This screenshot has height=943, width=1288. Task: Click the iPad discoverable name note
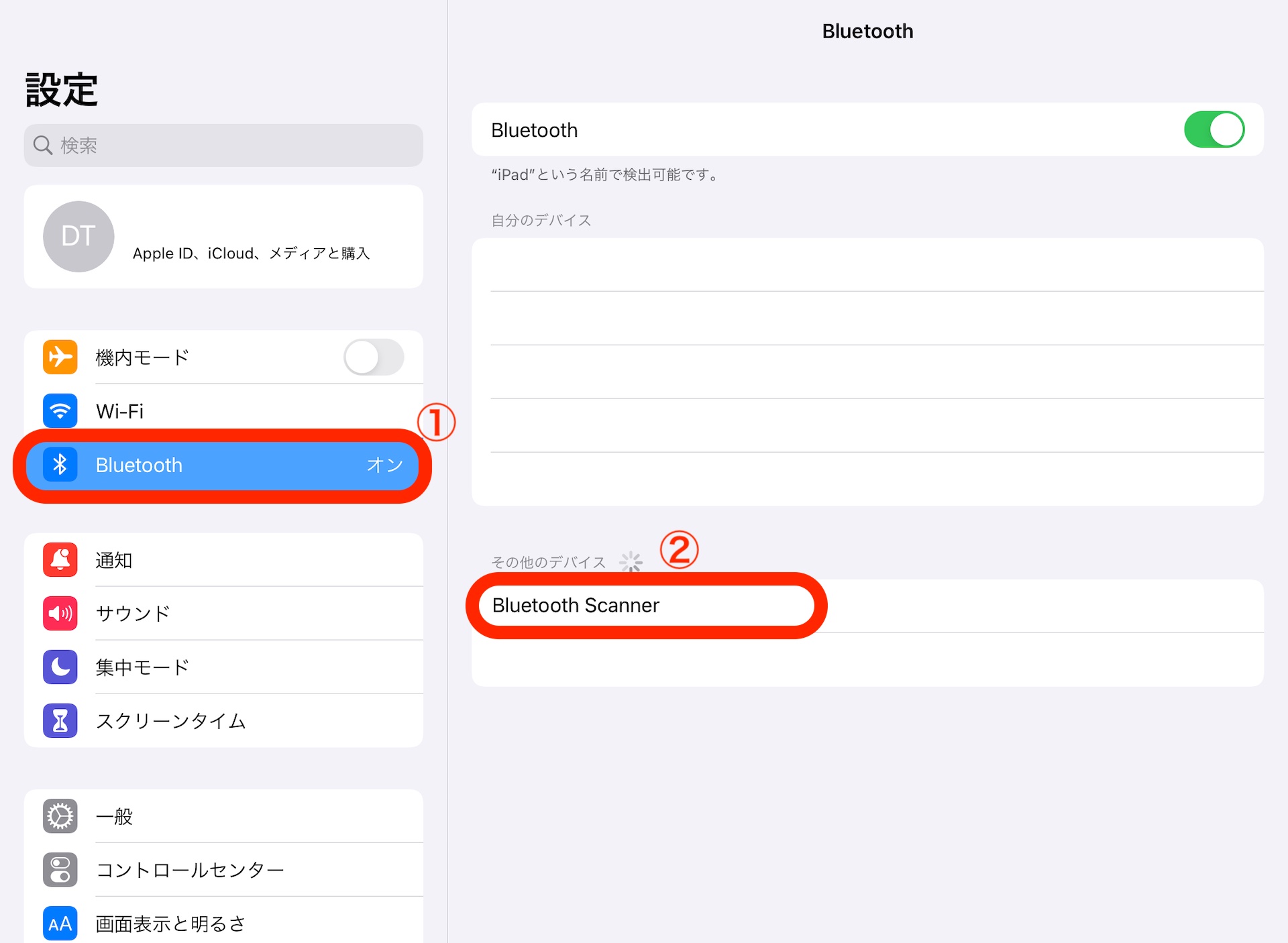[x=605, y=175]
